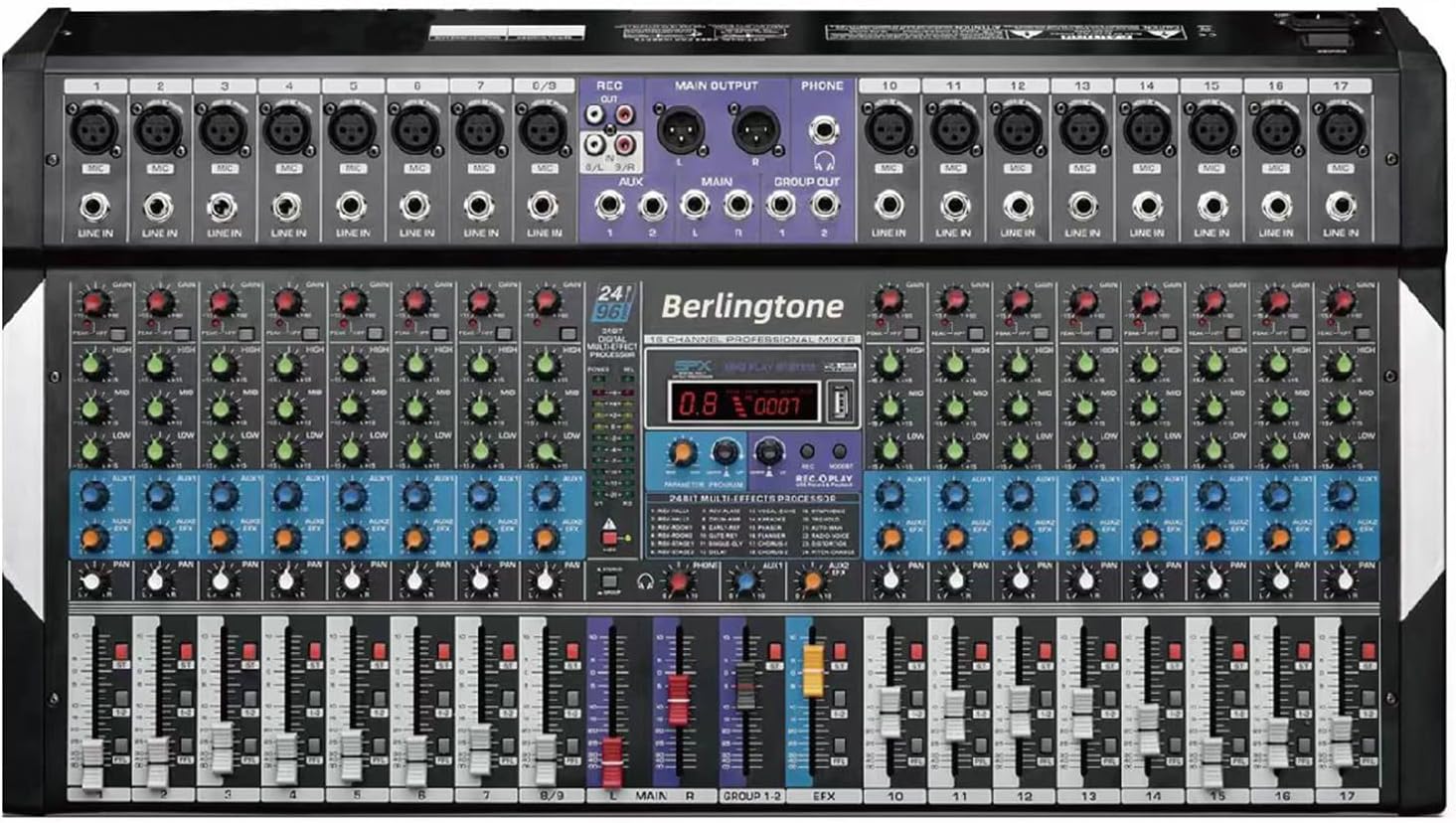Click the PARAMETER knob
Viewport: 1456px width, 823px height.
click(682, 453)
